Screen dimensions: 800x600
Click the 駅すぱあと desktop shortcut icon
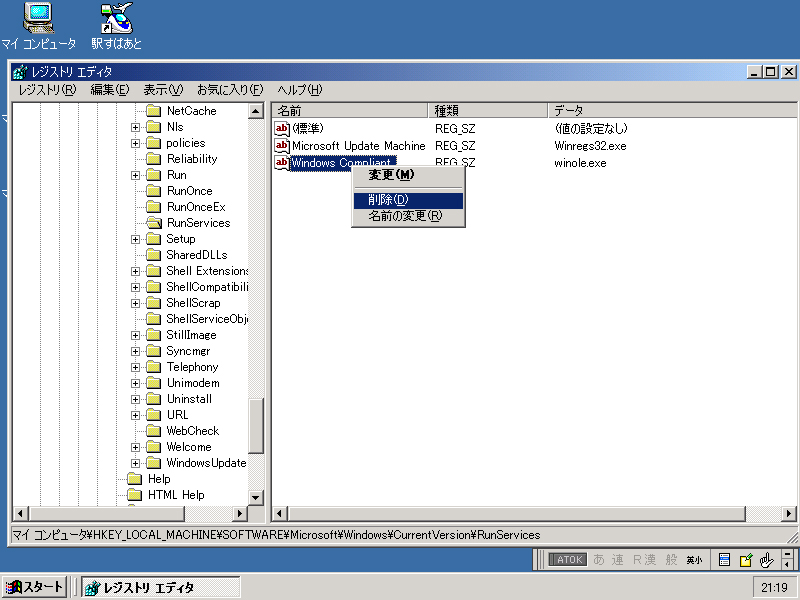coord(116,18)
